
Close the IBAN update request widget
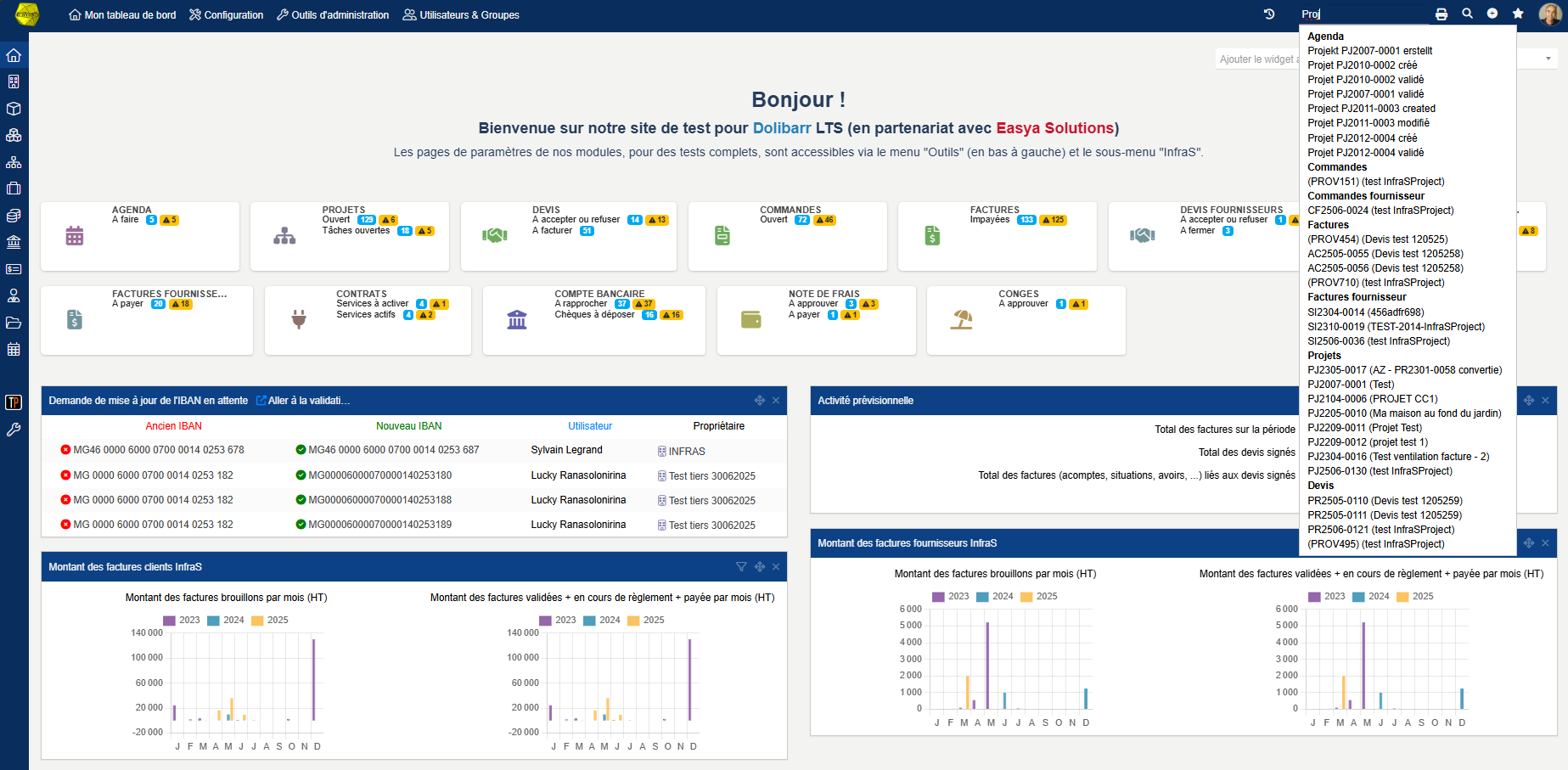pyautogui.click(x=776, y=401)
